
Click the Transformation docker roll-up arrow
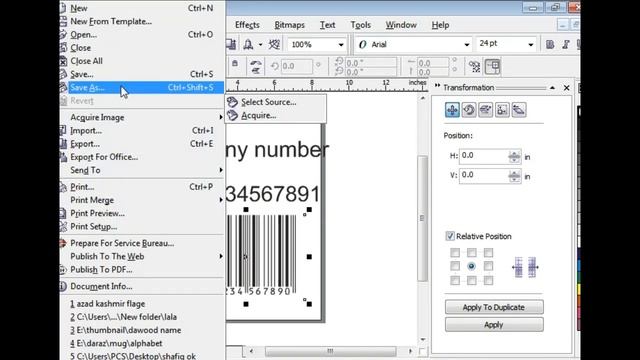point(552,88)
